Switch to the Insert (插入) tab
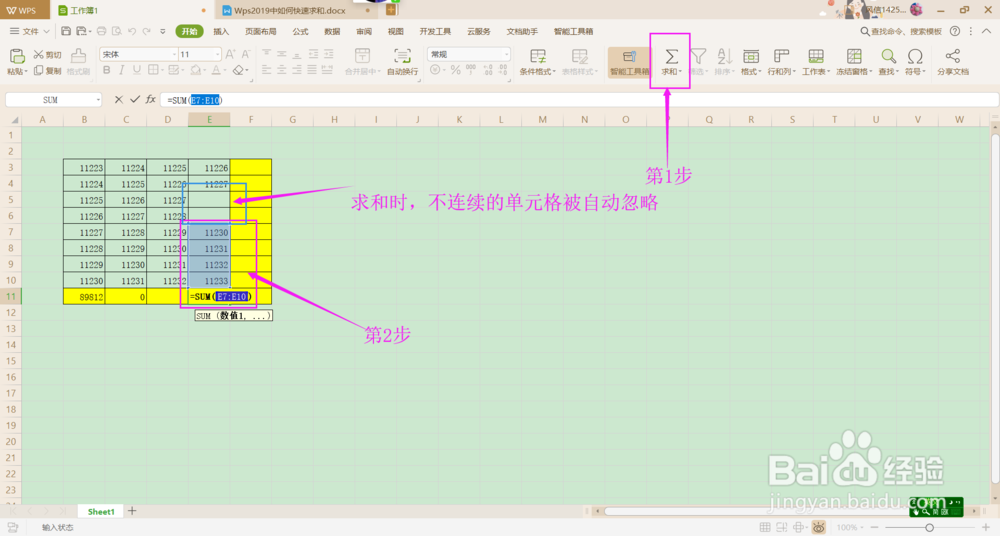 pyautogui.click(x=221, y=31)
